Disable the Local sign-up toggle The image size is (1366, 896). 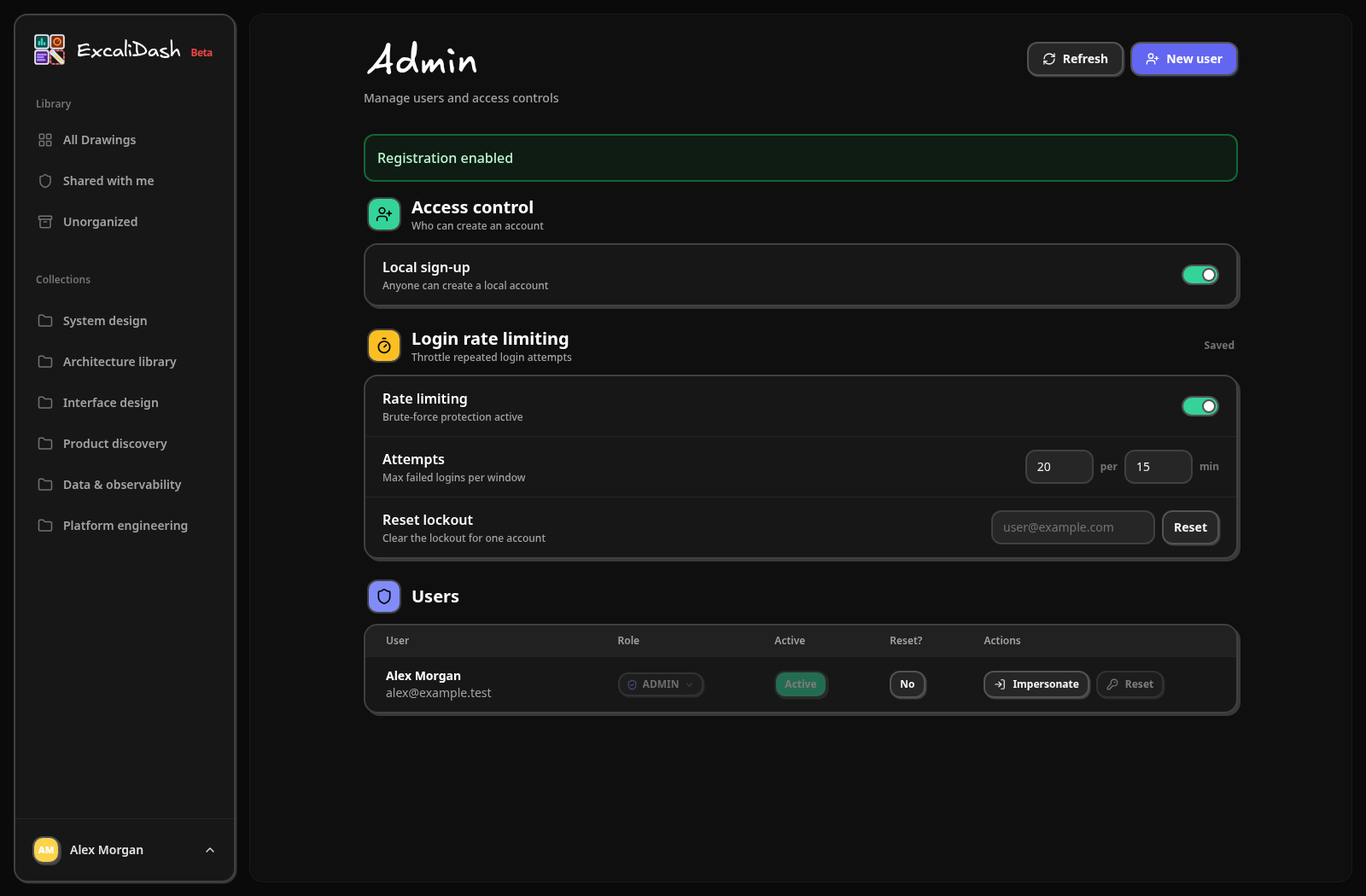coord(1200,275)
